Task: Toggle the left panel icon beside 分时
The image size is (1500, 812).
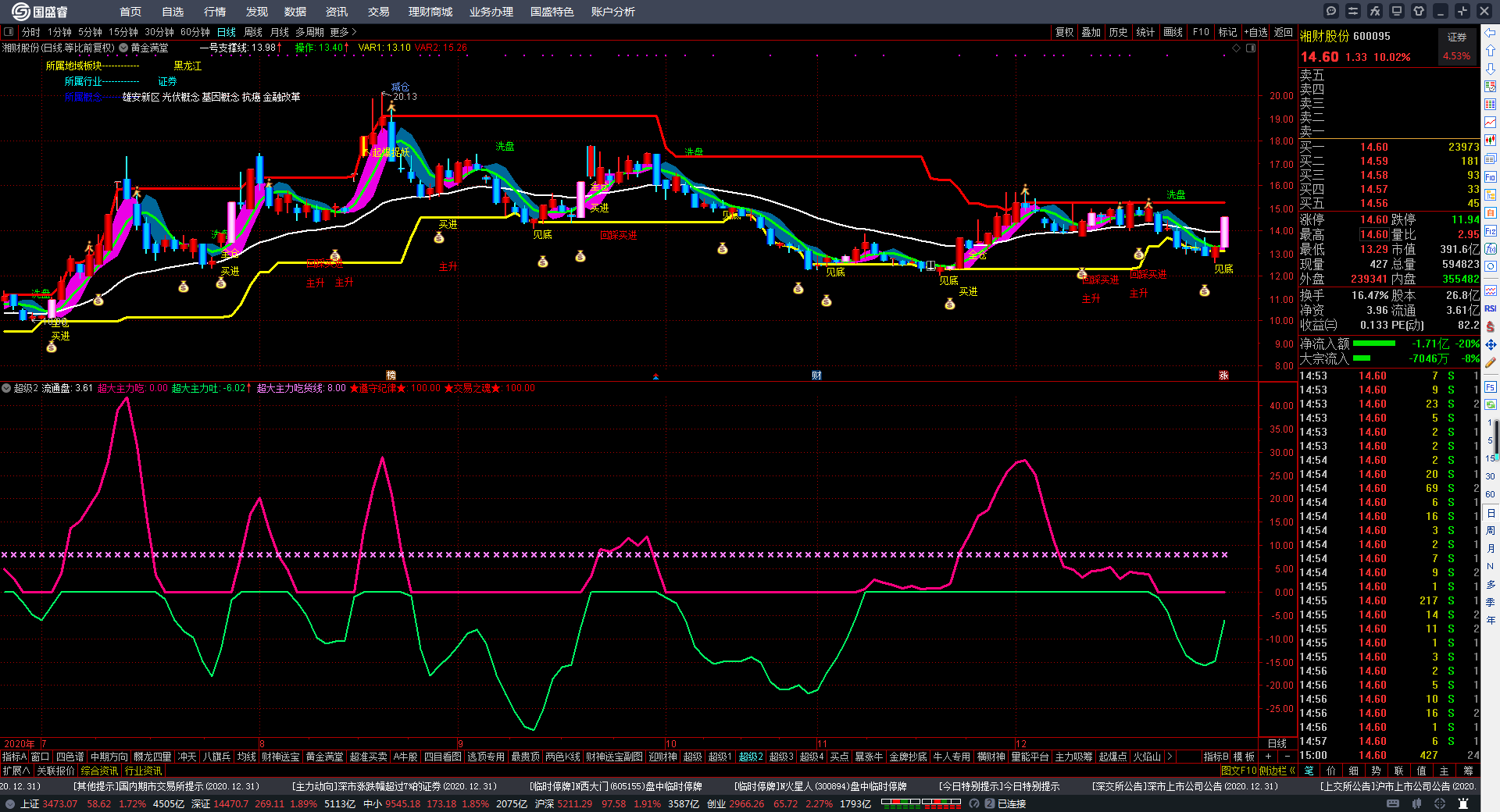Action: 9,32
